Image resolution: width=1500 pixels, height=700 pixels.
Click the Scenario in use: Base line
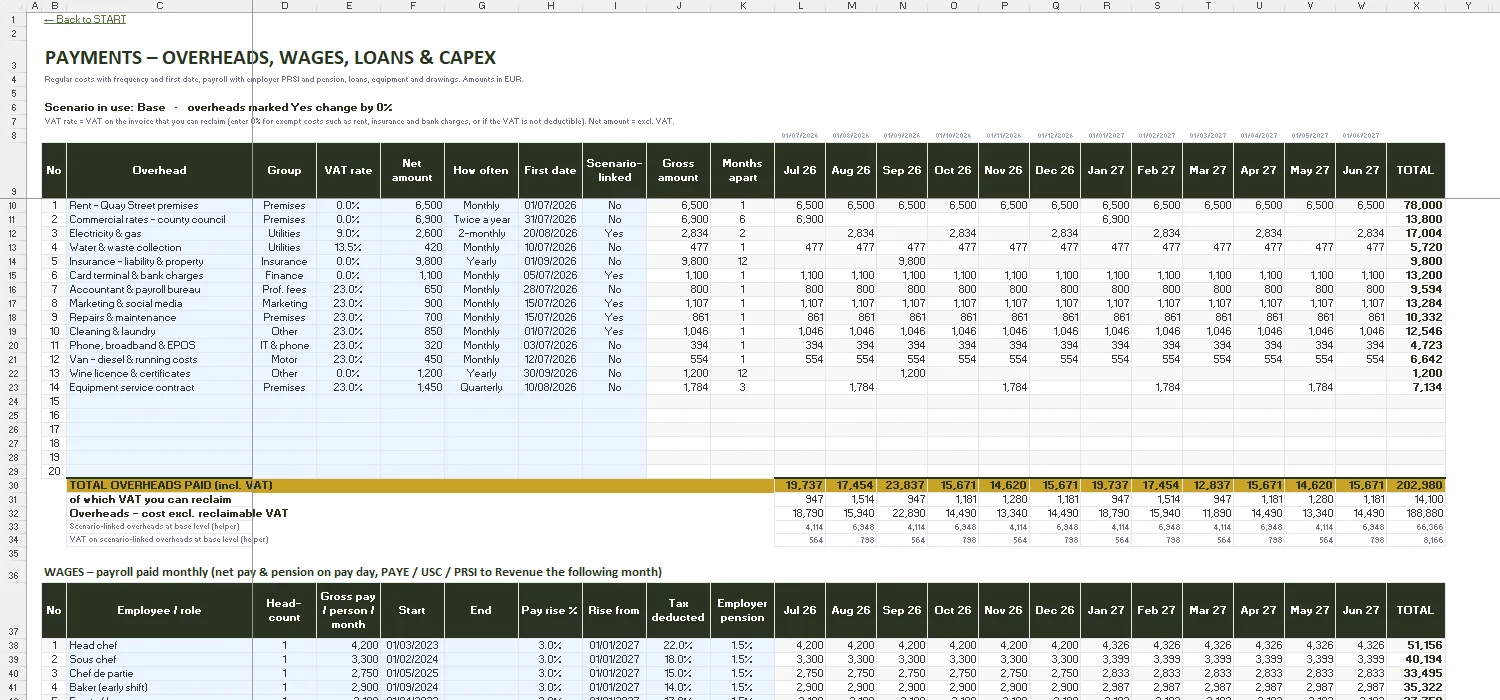pos(218,107)
